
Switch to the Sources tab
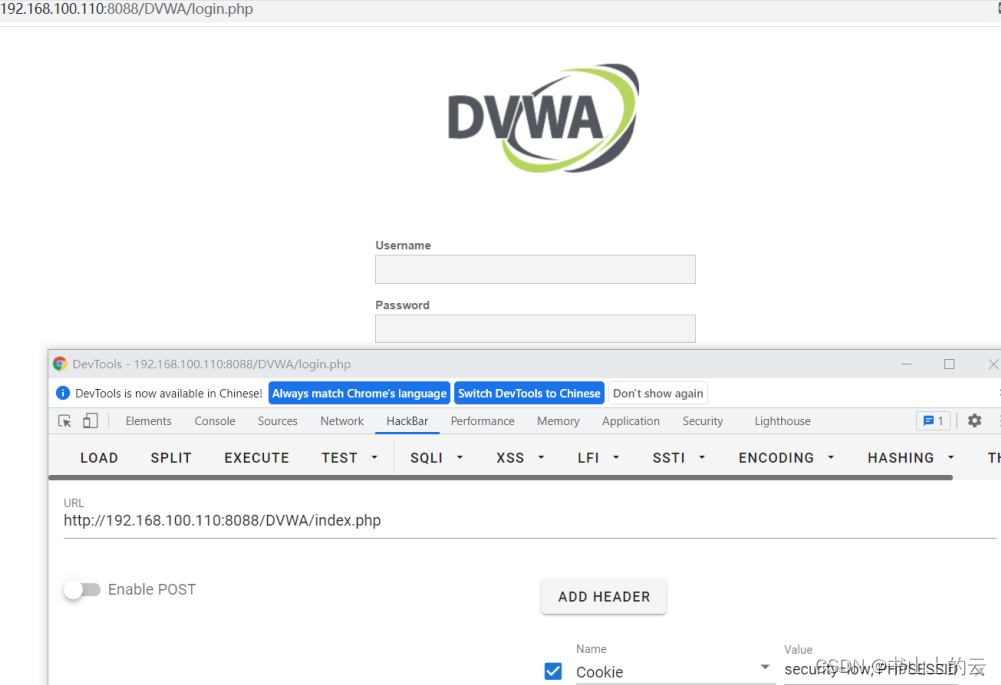278,421
